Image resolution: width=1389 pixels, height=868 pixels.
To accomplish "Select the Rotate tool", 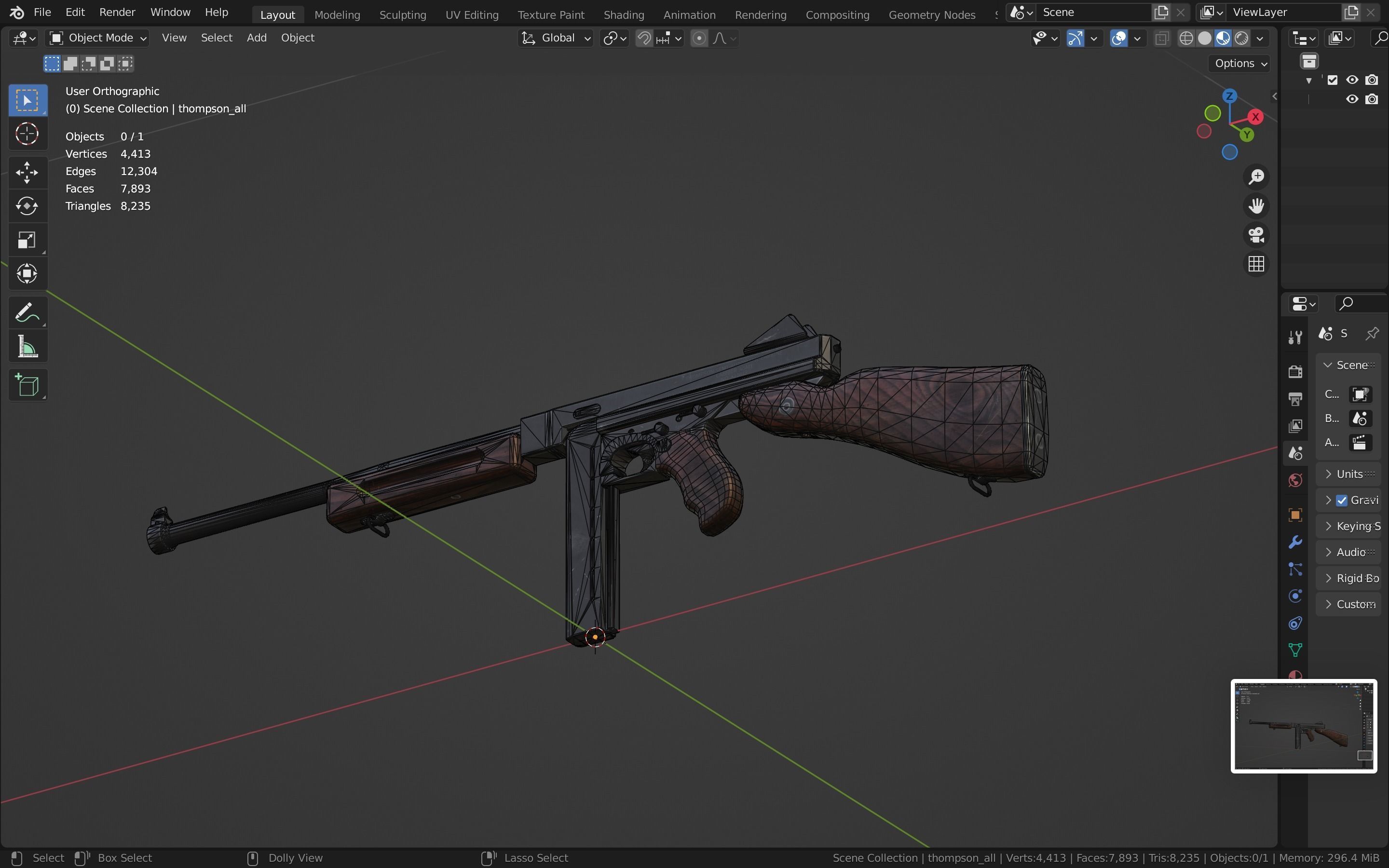I will [x=27, y=206].
